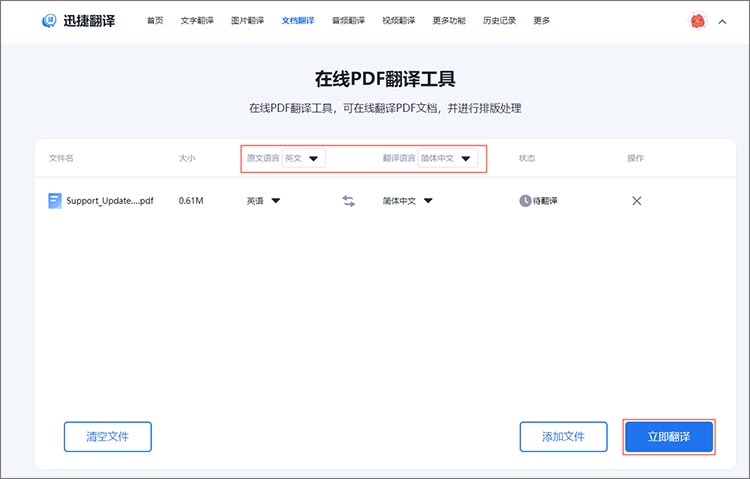This screenshot has height=479, width=750.
Task: Remove Support_Update pdf with the X icon
Action: coord(637,201)
